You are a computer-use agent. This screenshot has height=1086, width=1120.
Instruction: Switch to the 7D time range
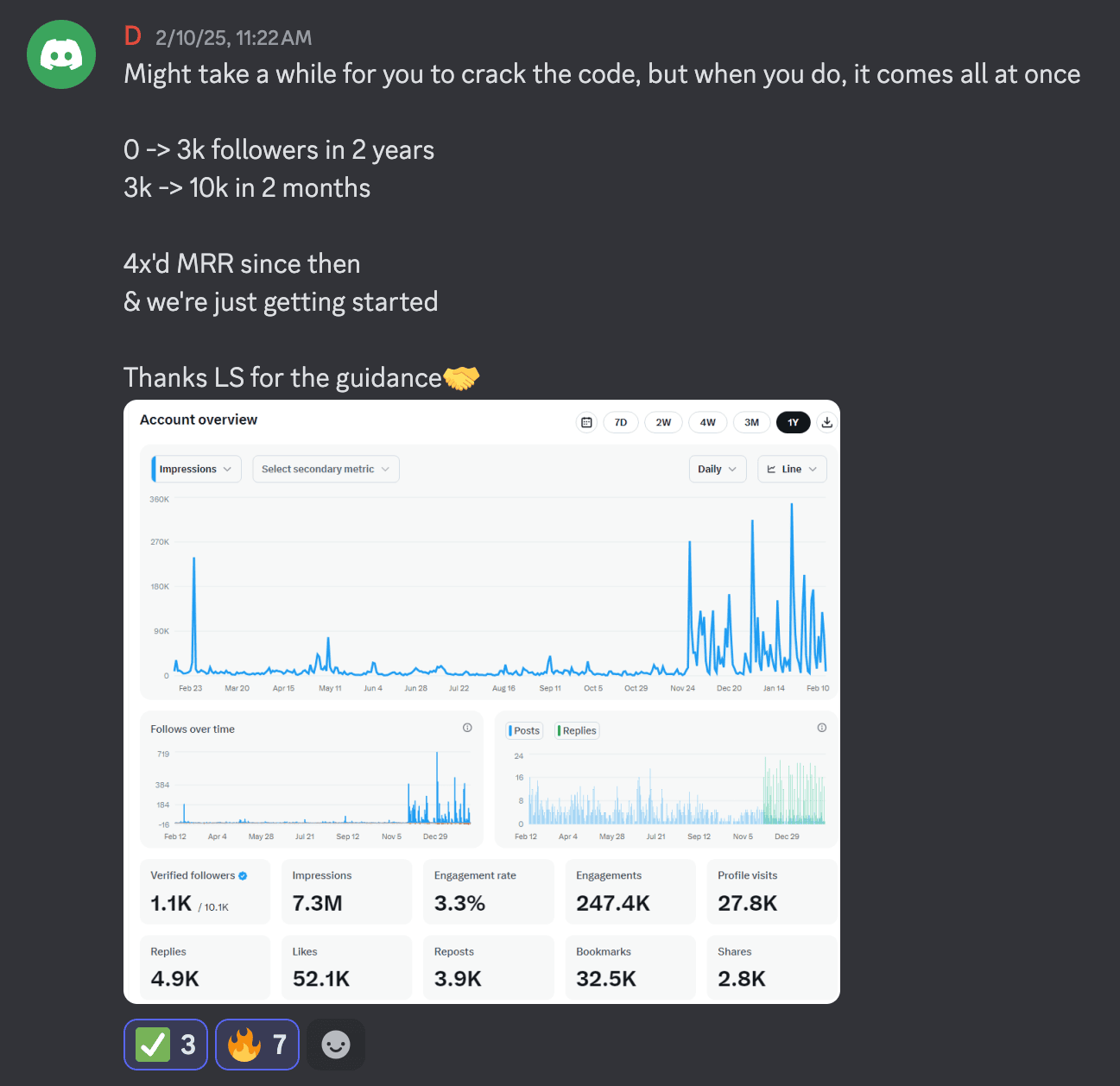point(620,422)
